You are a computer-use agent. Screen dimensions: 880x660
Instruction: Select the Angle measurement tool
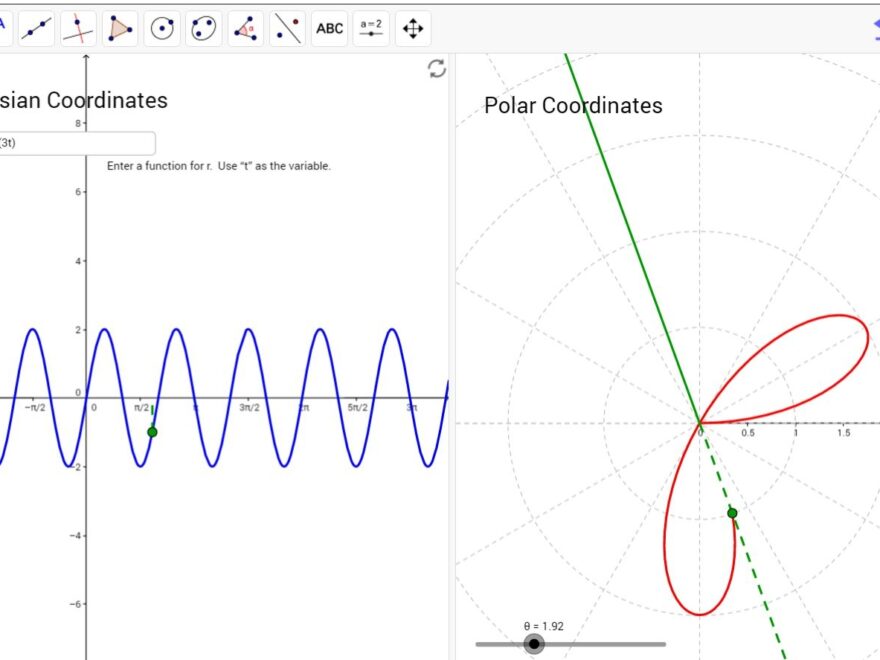tap(245, 27)
